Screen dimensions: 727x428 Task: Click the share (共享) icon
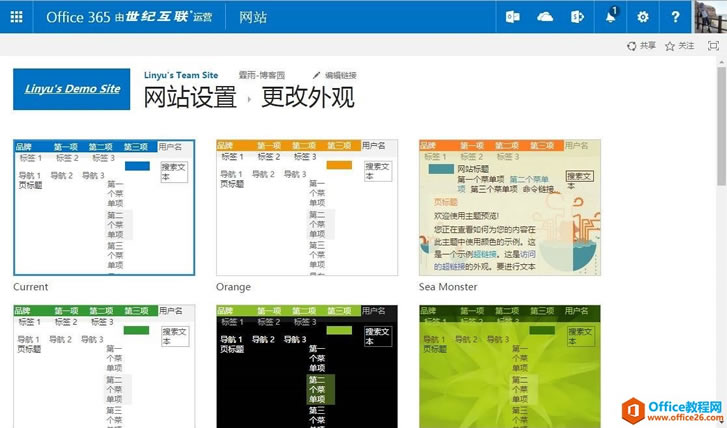click(x=631, y=46)
